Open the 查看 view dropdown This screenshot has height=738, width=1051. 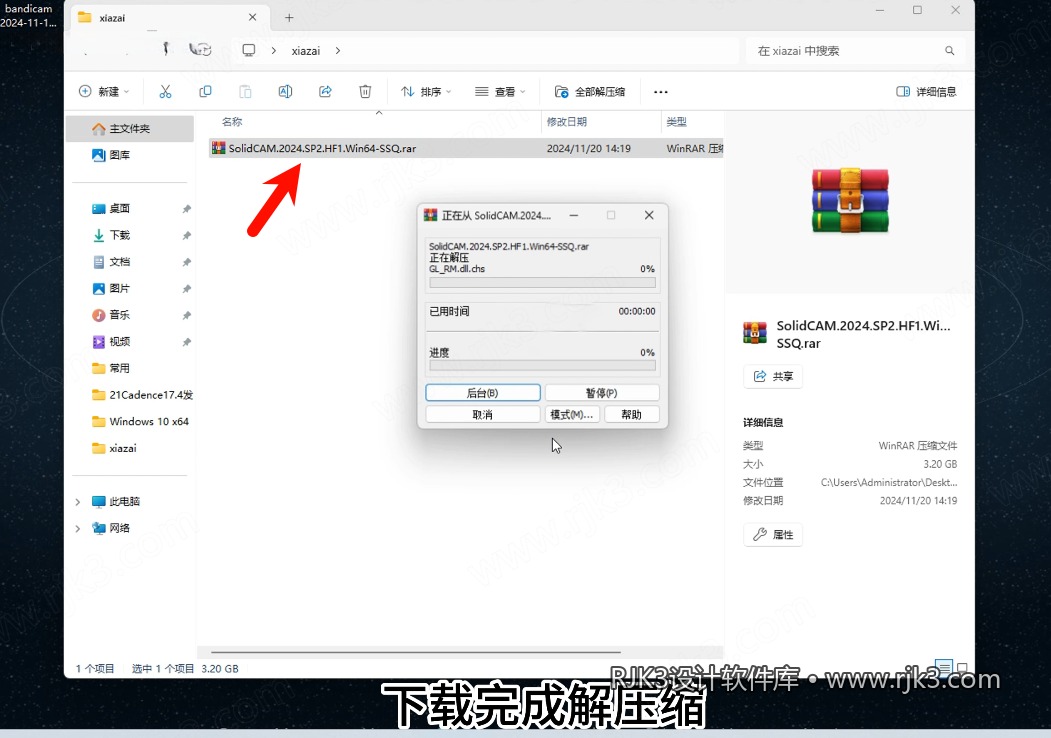pos(500,92)
